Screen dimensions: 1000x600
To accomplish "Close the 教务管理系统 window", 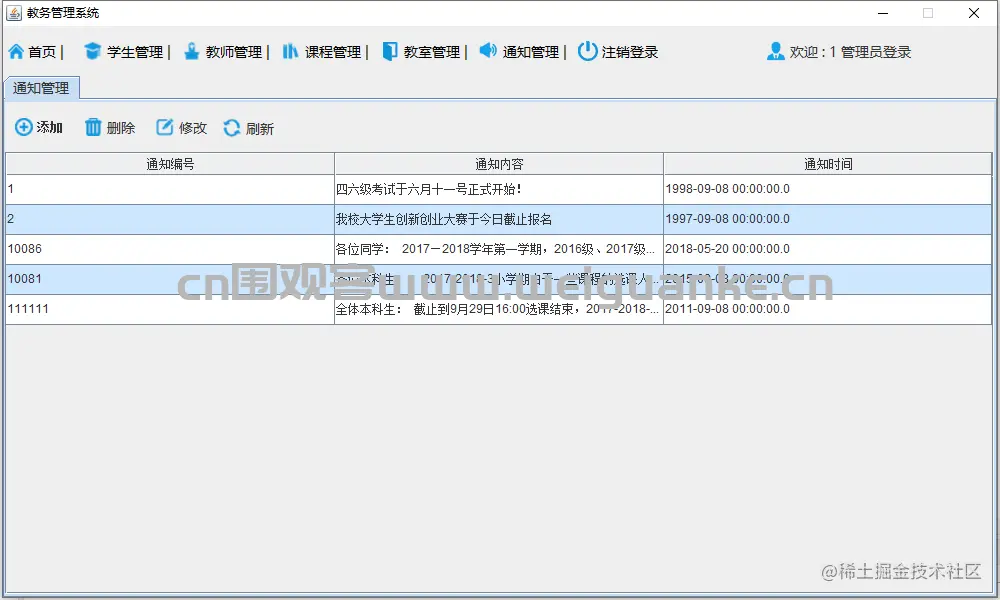I will (x=974, y=13).
